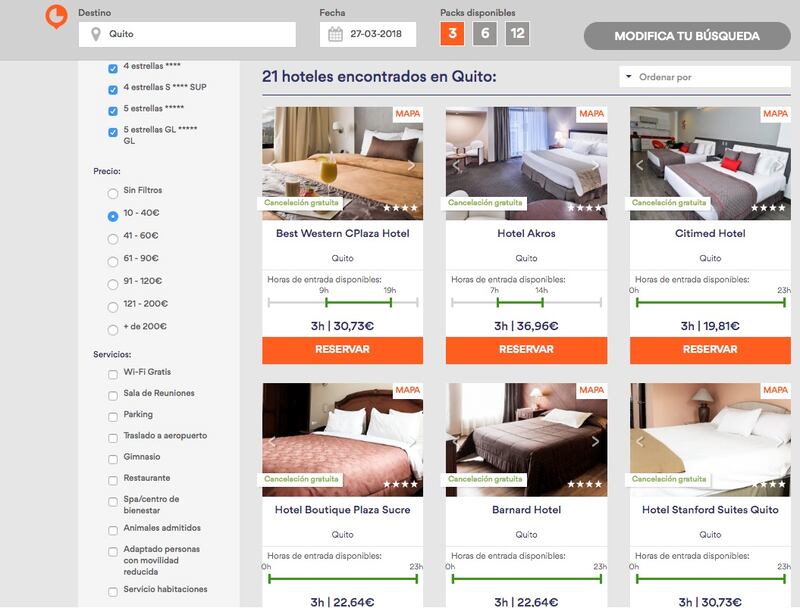Click Hotel Akros check-in hours slider
Screen dimensions: 800x608
pos(527,302)
